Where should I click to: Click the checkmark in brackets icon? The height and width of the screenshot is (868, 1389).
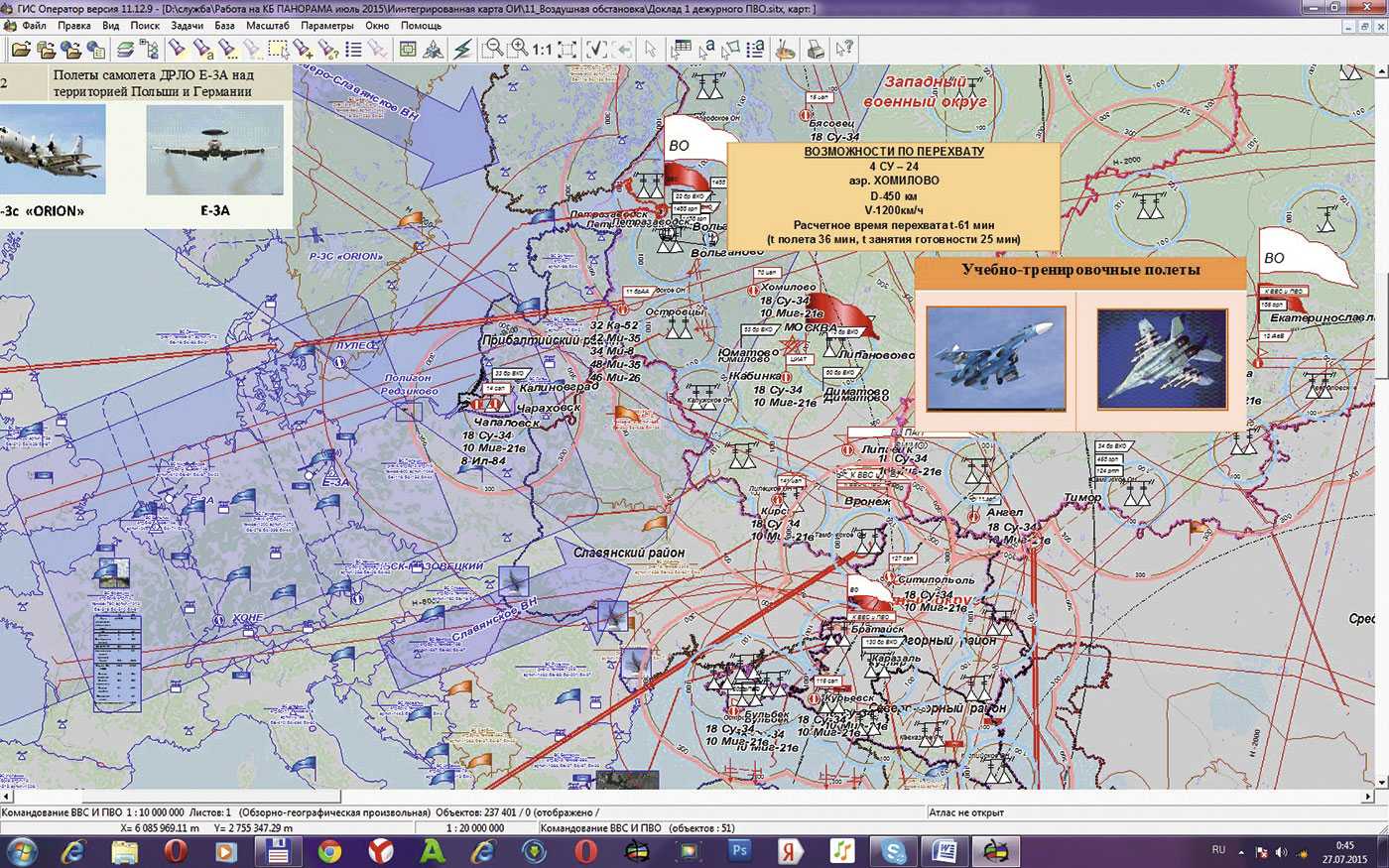click(597, 49)
